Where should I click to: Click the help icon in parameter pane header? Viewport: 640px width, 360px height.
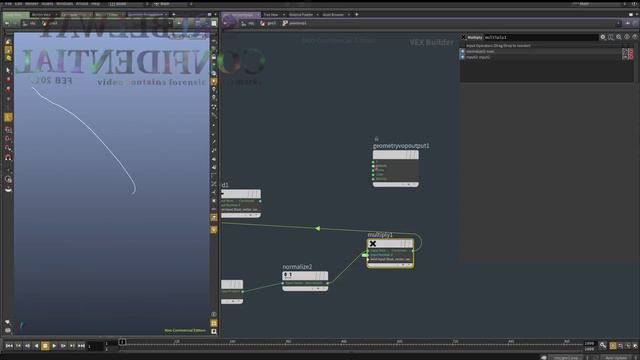(635, 37)
